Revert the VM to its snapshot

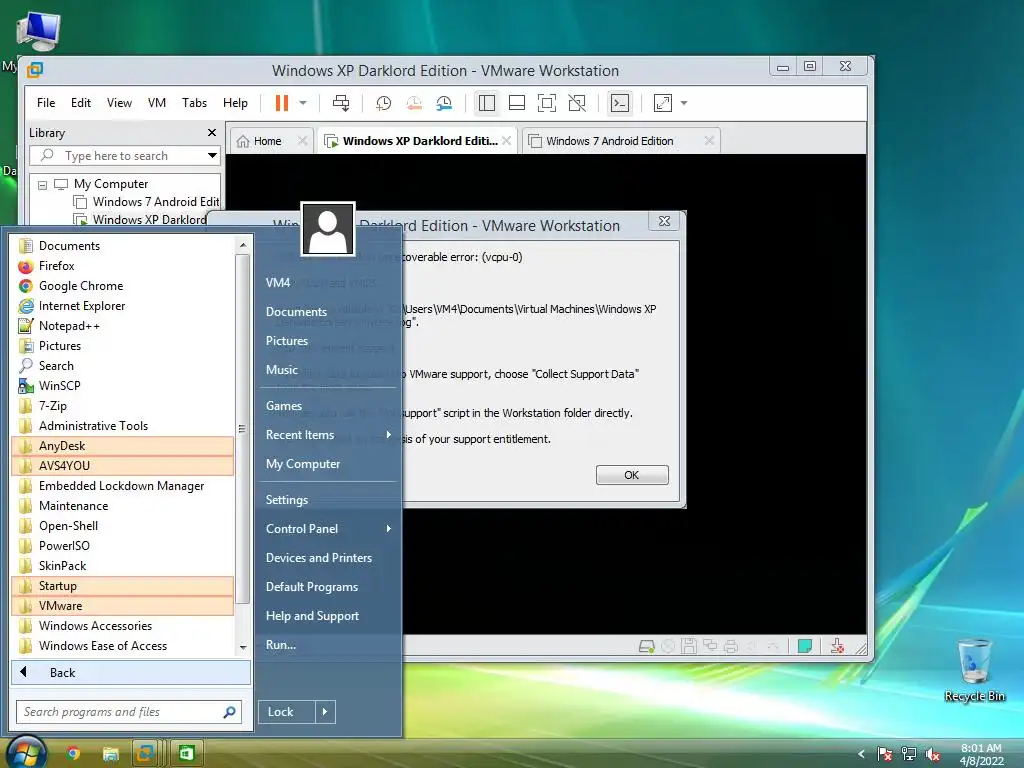tap(414, 103)
